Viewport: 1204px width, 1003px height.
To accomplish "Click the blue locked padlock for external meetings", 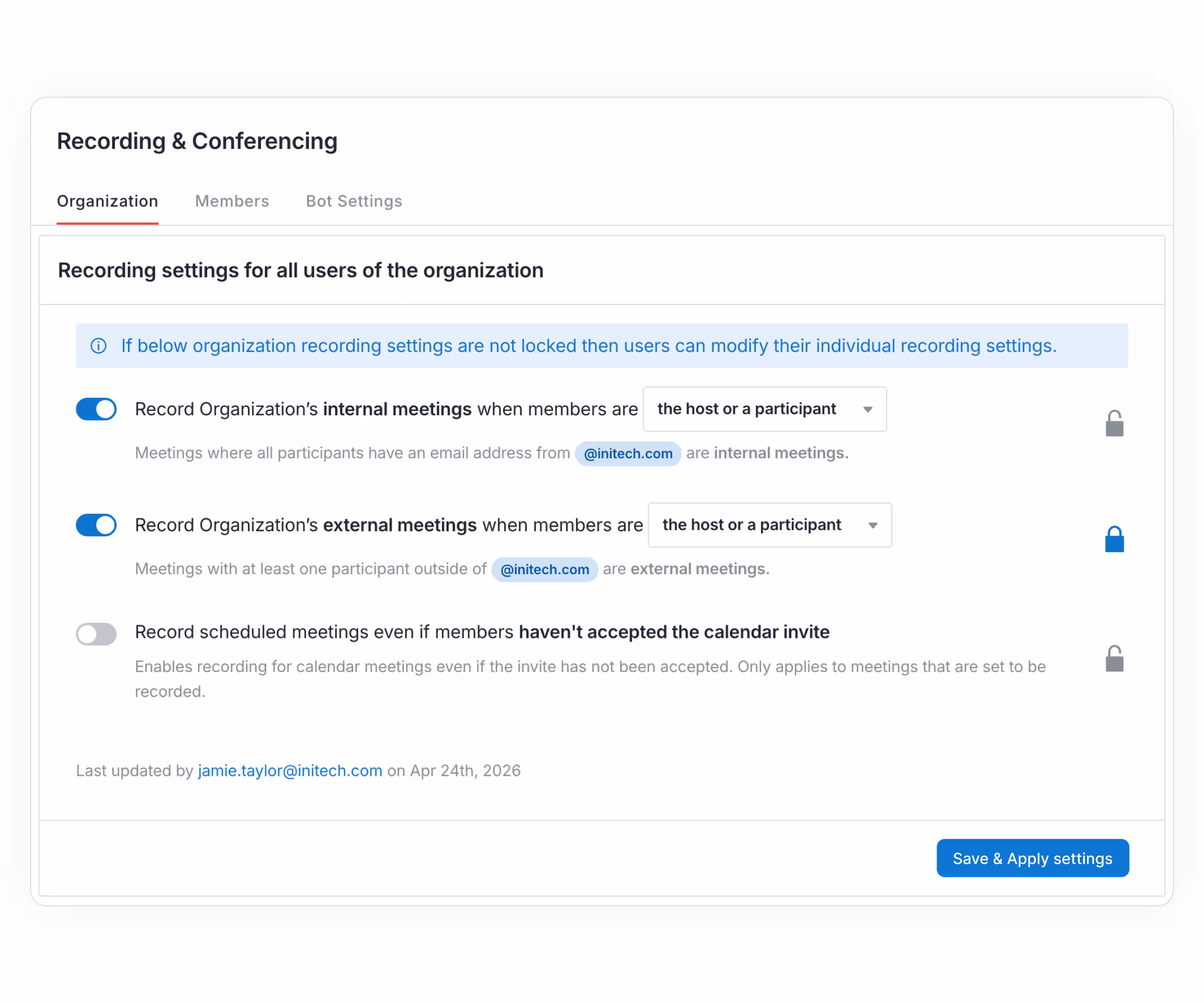I will pyautogui.click(x=1114, y=539).
